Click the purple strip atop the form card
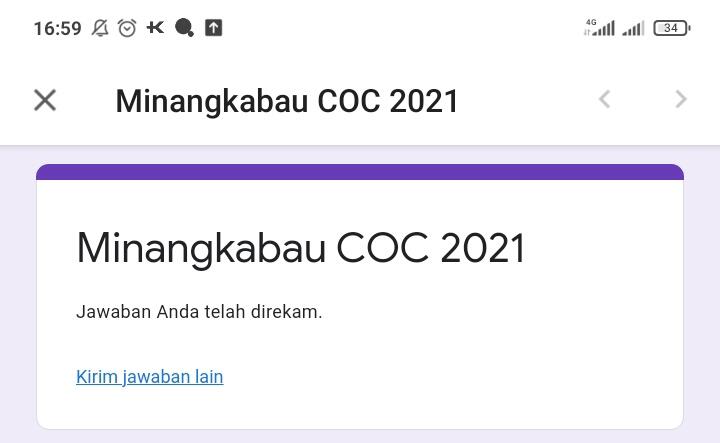 pos(360,172)
